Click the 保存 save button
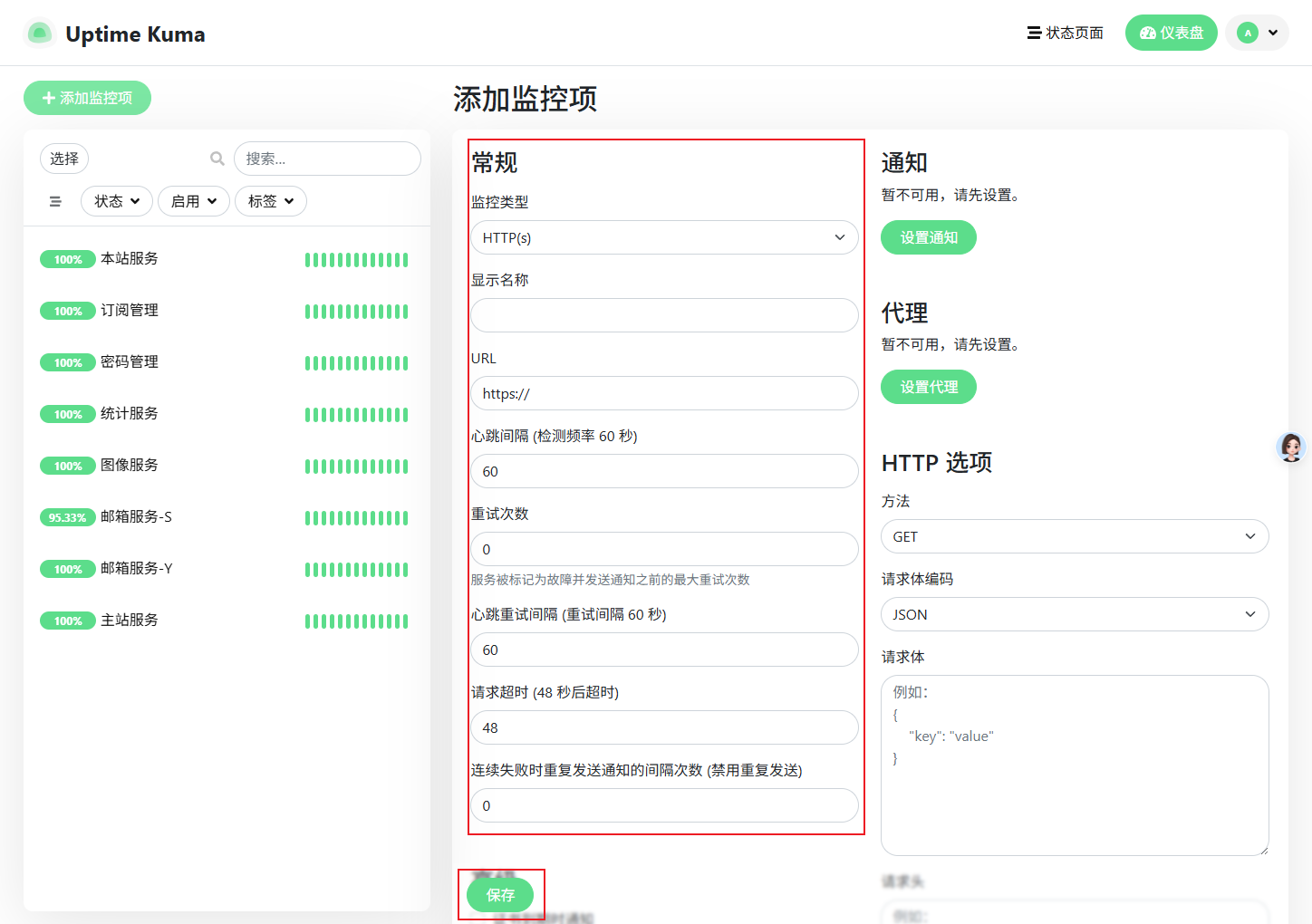This screenshot has height=924, width=1312. [x=500, y=895]
